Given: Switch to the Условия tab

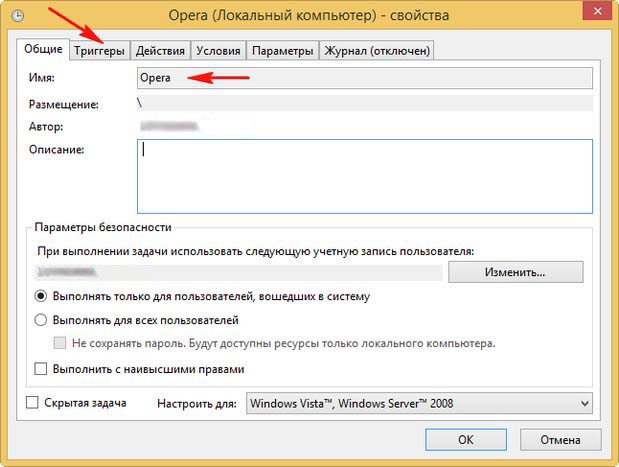Looking at the screenshot, I should pyautogui.click(x=218, y=51).
